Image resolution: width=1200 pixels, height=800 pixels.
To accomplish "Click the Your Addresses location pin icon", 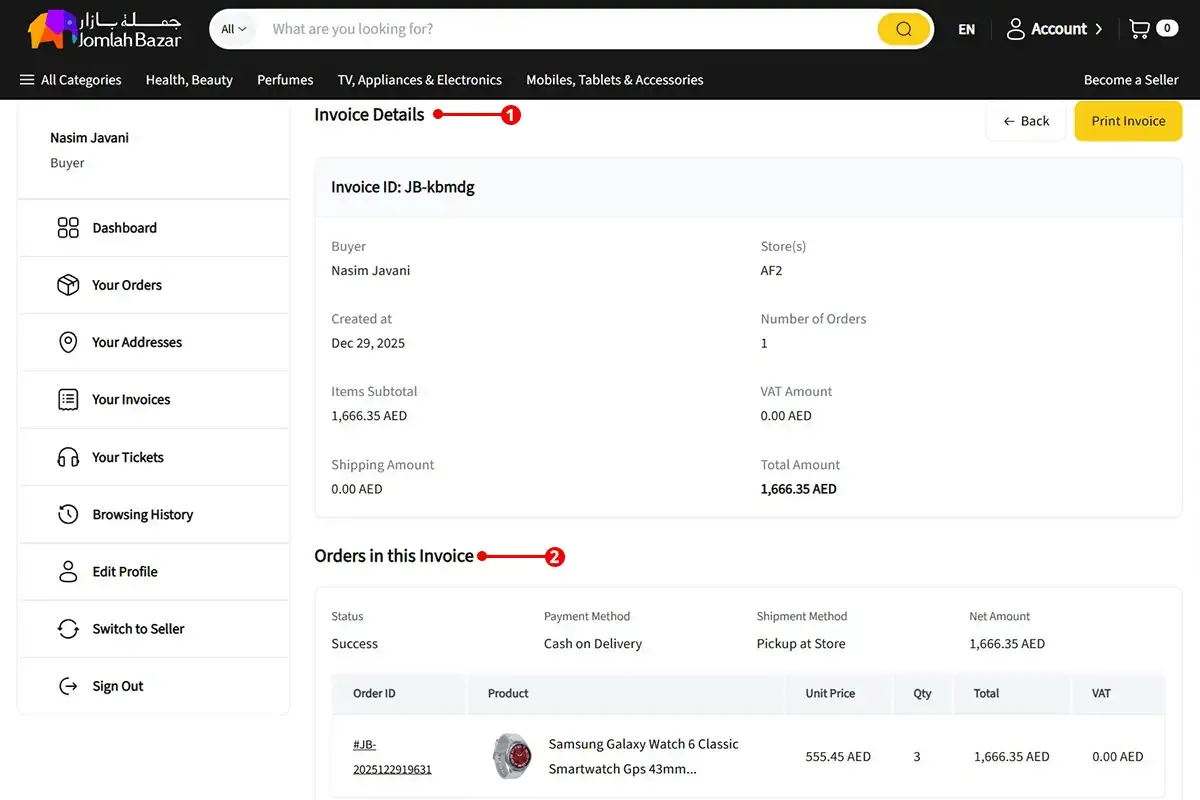I will pos(68,342).
